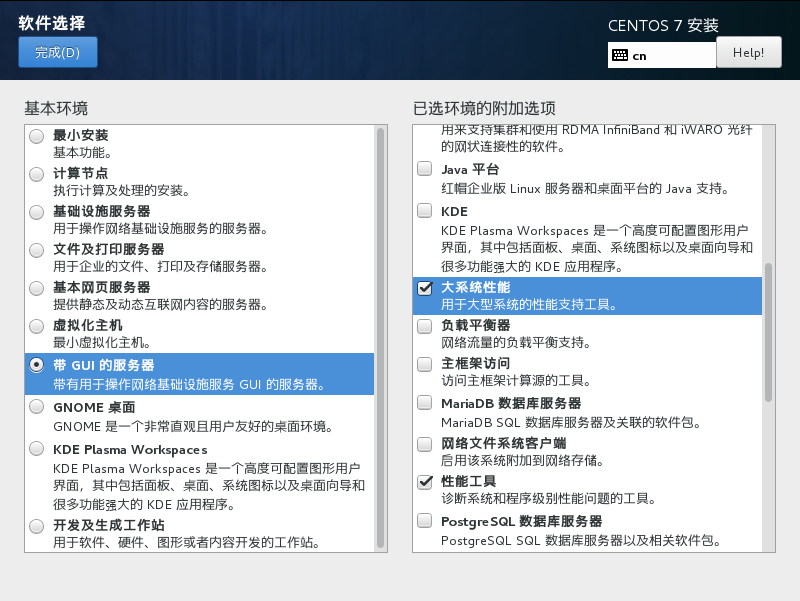Enable the 负载平衡器 checkbox
Viewport: 800px width, 601px height.
click(424, 326)
